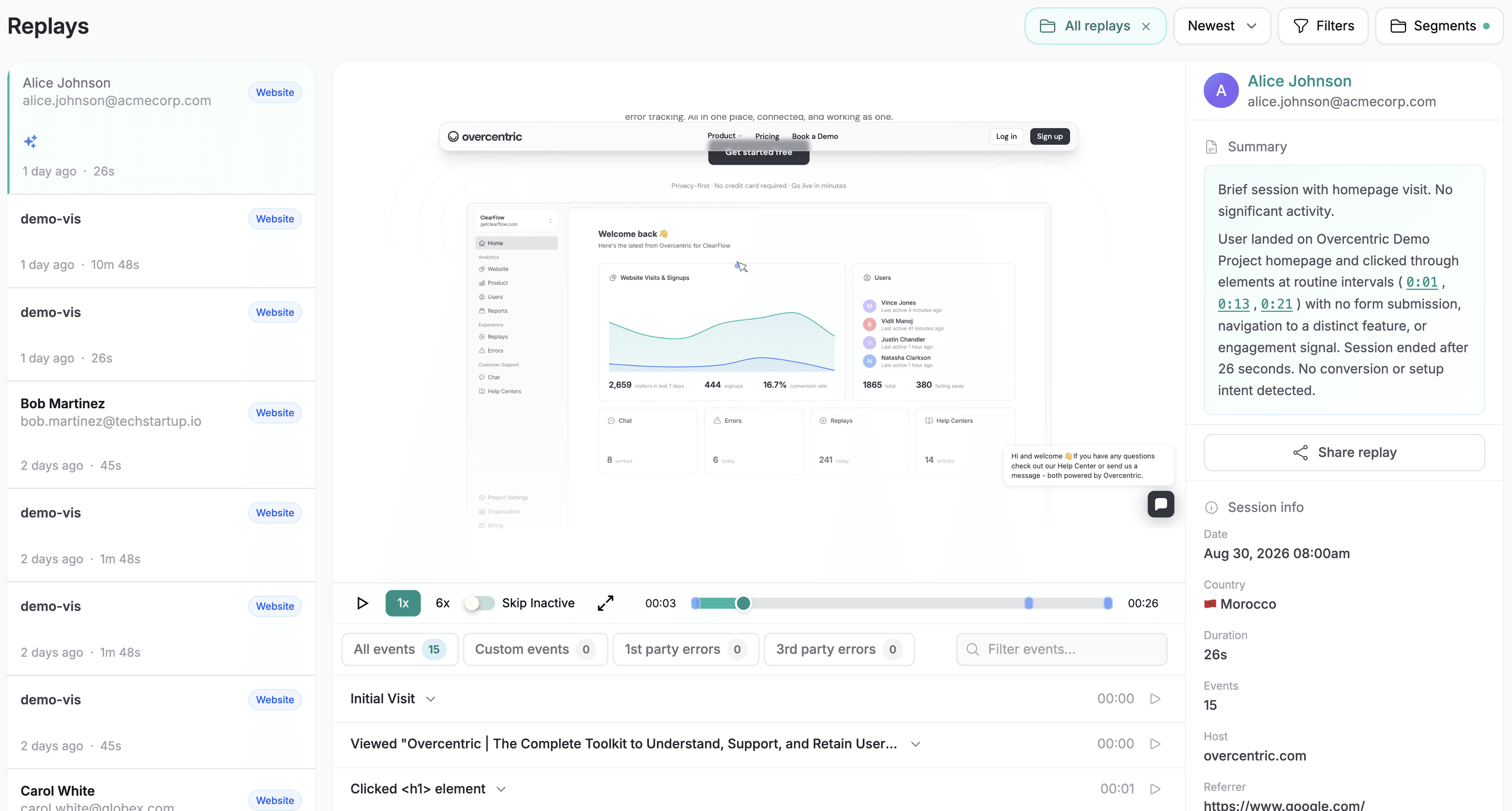This screenshot has width=1512, height=811.
Task: Jump to the final event marker on timeline
Action: [x=1108, y=603]
